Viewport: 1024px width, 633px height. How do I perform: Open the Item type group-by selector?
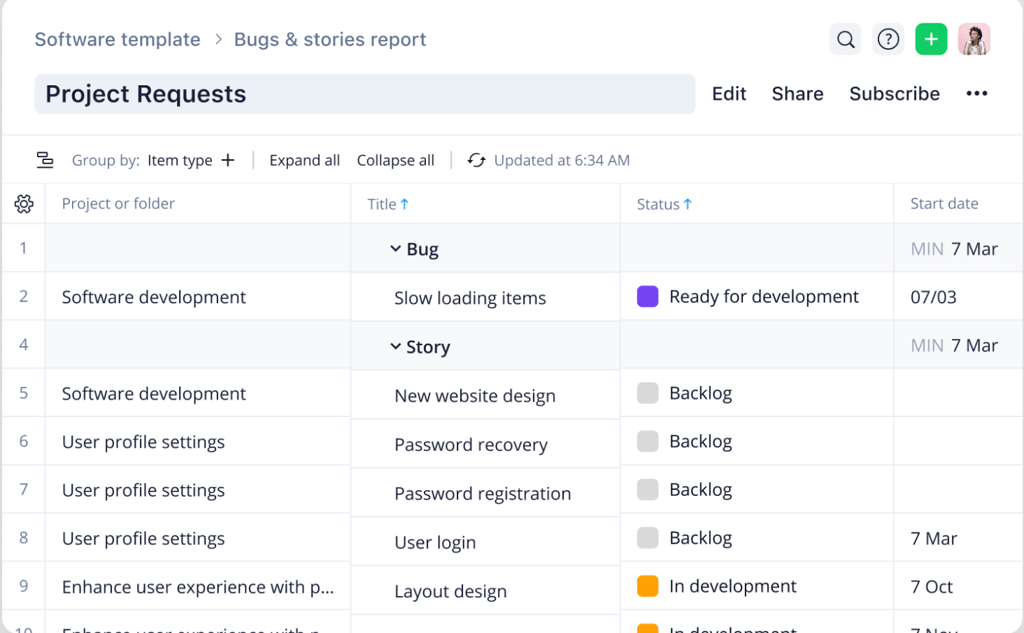[x=181, y=160]
